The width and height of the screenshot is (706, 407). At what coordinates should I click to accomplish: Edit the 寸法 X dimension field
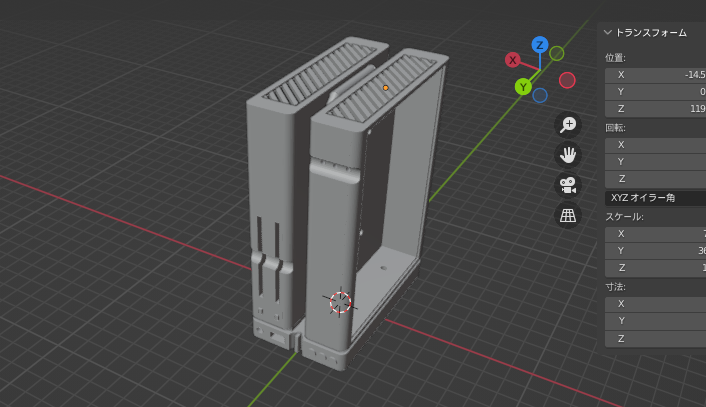[656, 304]
